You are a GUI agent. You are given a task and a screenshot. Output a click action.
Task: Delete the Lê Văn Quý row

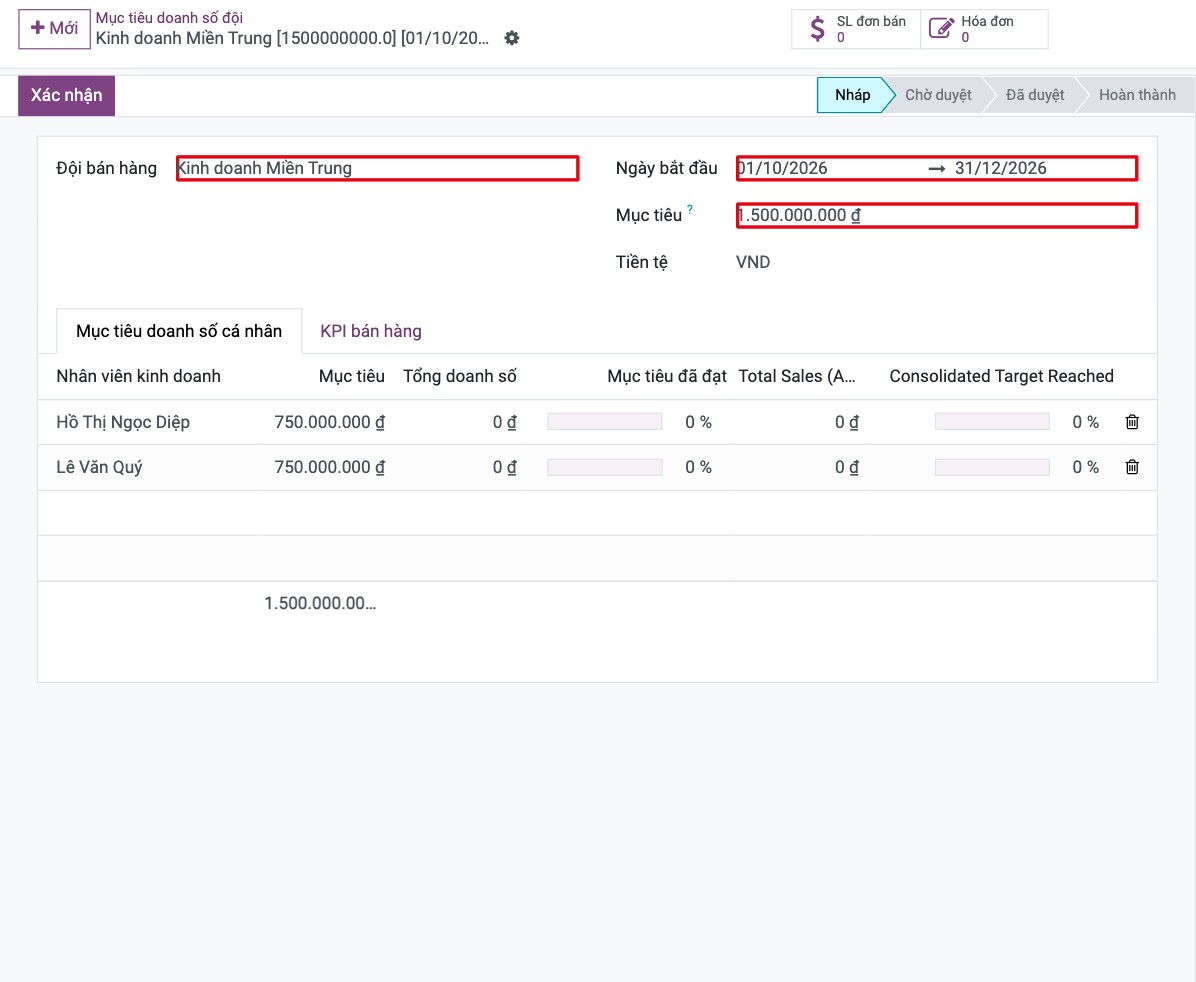[x=1132, y=467]
